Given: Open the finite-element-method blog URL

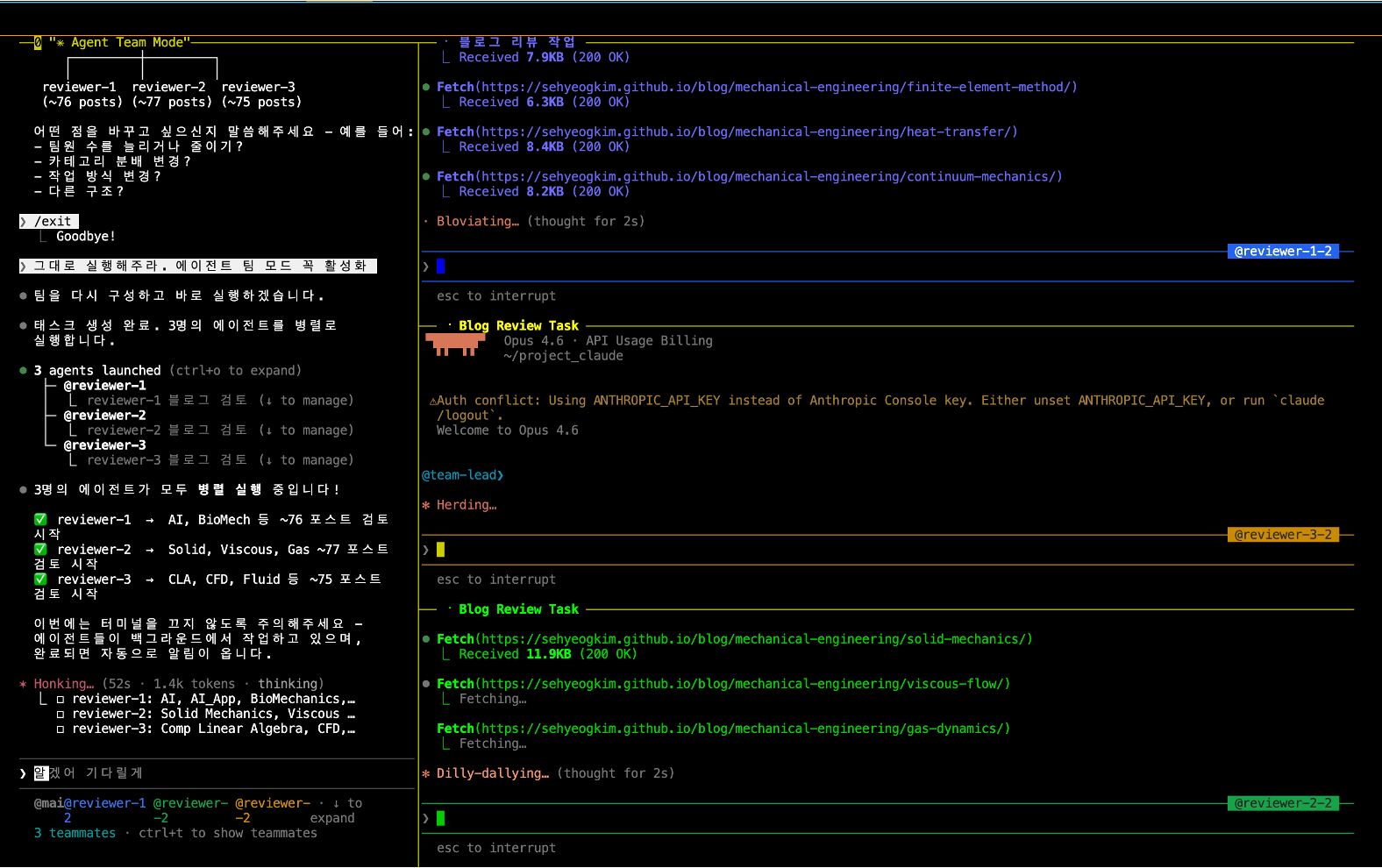Looking at the screenshot, I should [x=775, y=87].
